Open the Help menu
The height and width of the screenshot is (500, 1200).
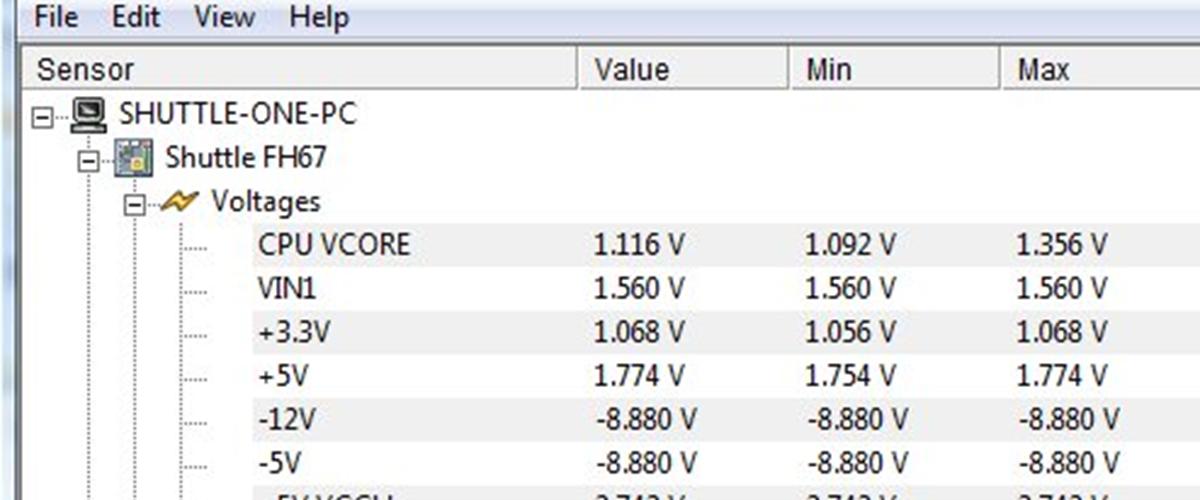coord(319,17)
